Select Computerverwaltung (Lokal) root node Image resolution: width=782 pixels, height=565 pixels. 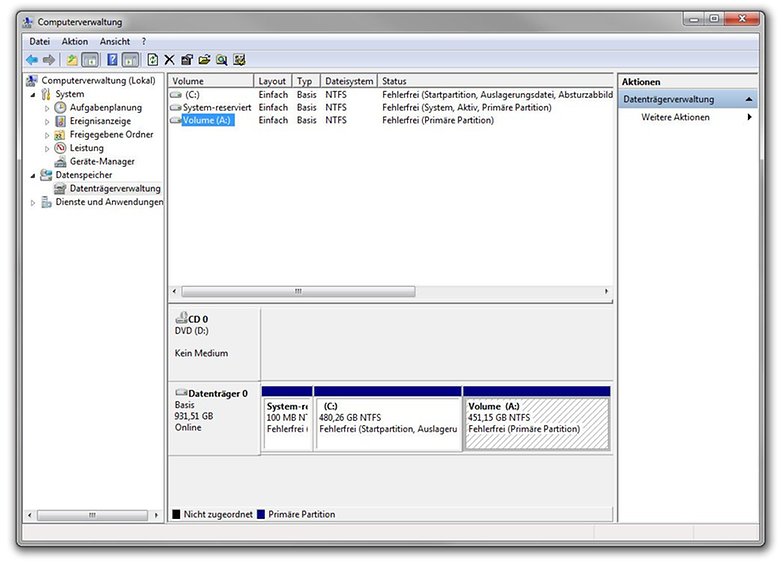pyautogui.click(x=98, y=80)
